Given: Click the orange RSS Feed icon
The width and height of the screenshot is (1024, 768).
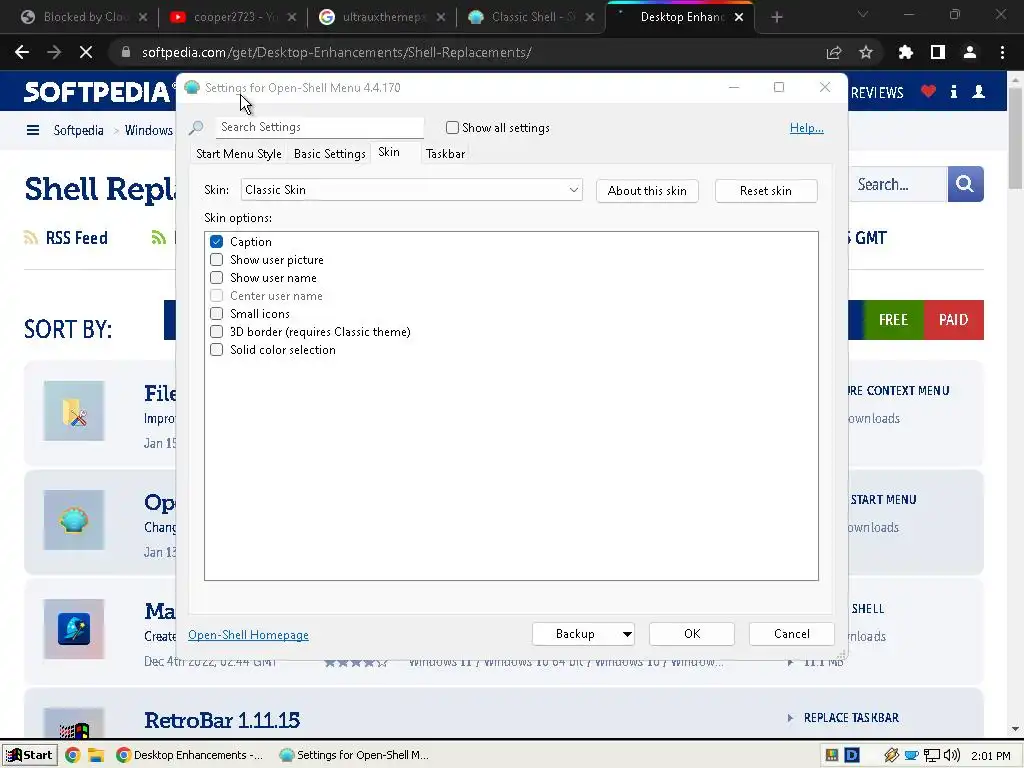Looking at the screenshot, I should point(31,238).
